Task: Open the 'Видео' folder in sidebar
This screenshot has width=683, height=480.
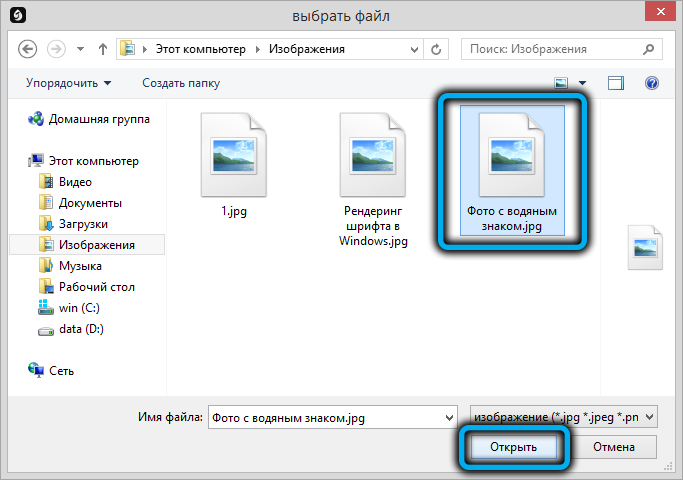Action: 75,182
